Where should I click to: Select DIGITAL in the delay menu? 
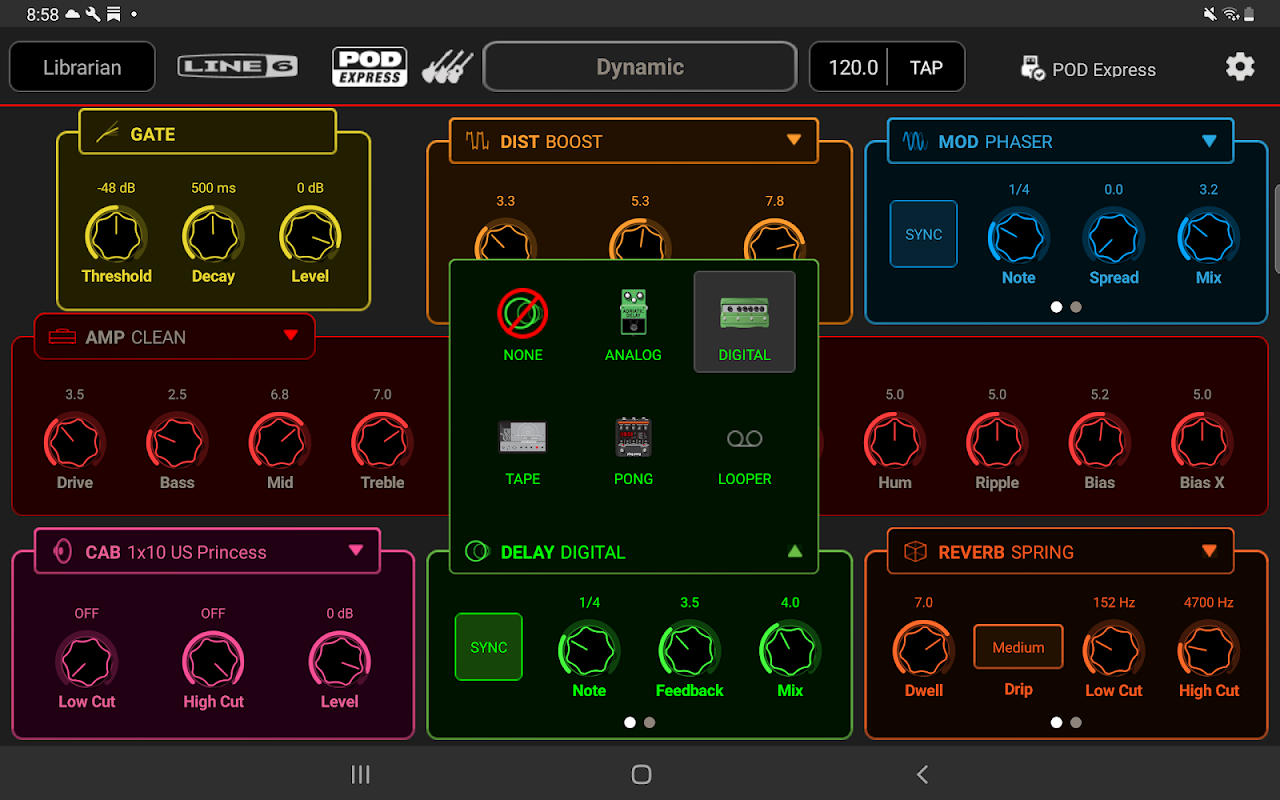point(744,322)
